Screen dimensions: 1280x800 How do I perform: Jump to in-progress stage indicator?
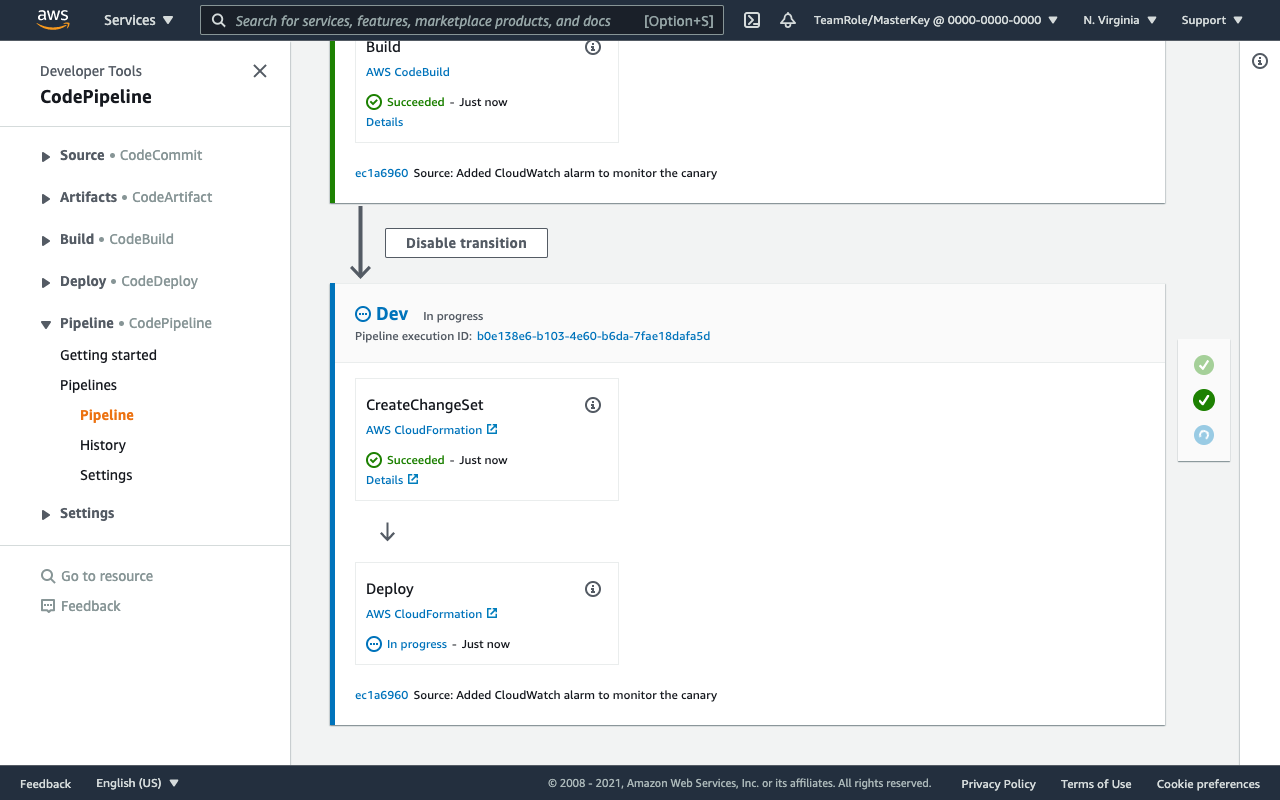click(1204, 435)
